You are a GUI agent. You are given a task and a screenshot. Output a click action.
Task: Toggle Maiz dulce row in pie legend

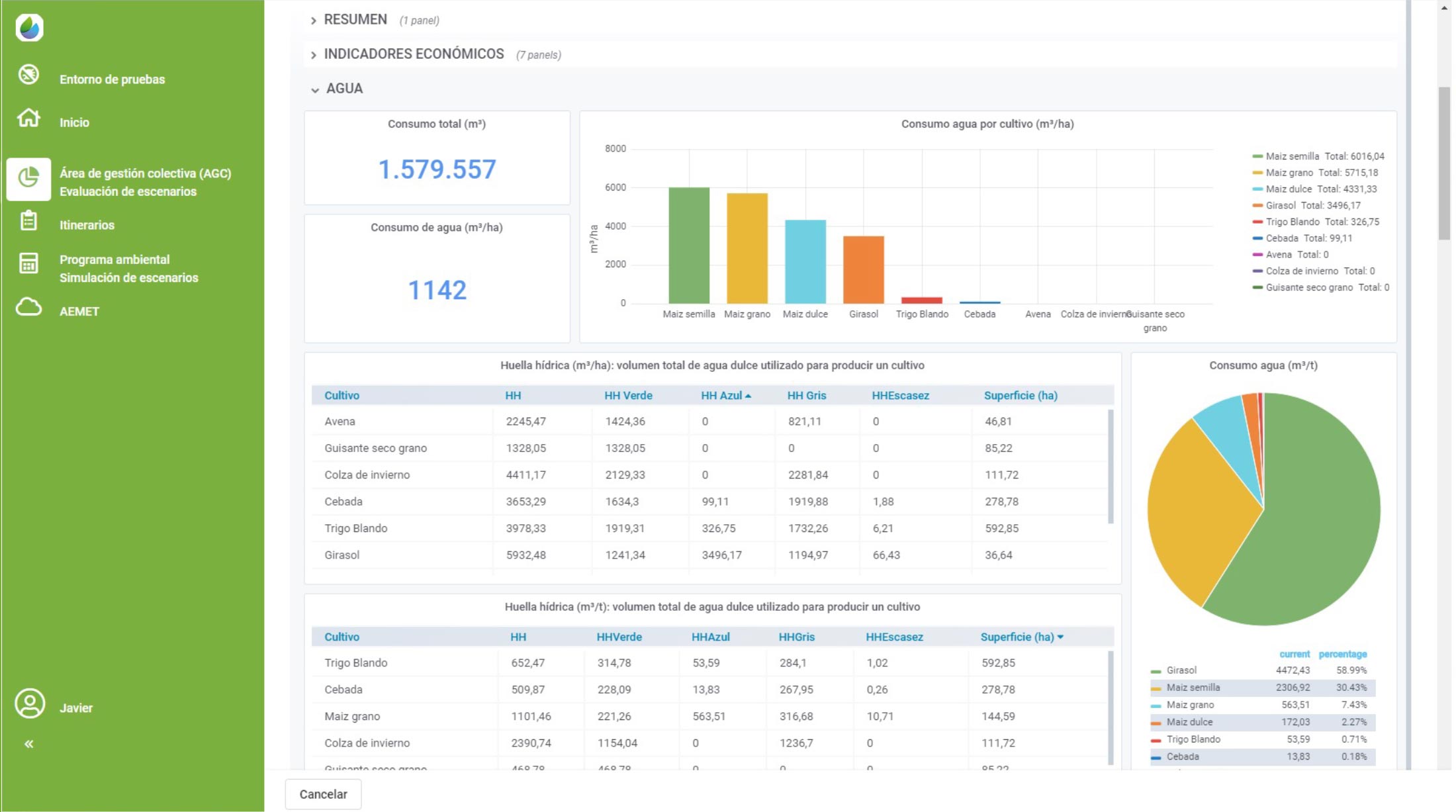pos(1263,722)
